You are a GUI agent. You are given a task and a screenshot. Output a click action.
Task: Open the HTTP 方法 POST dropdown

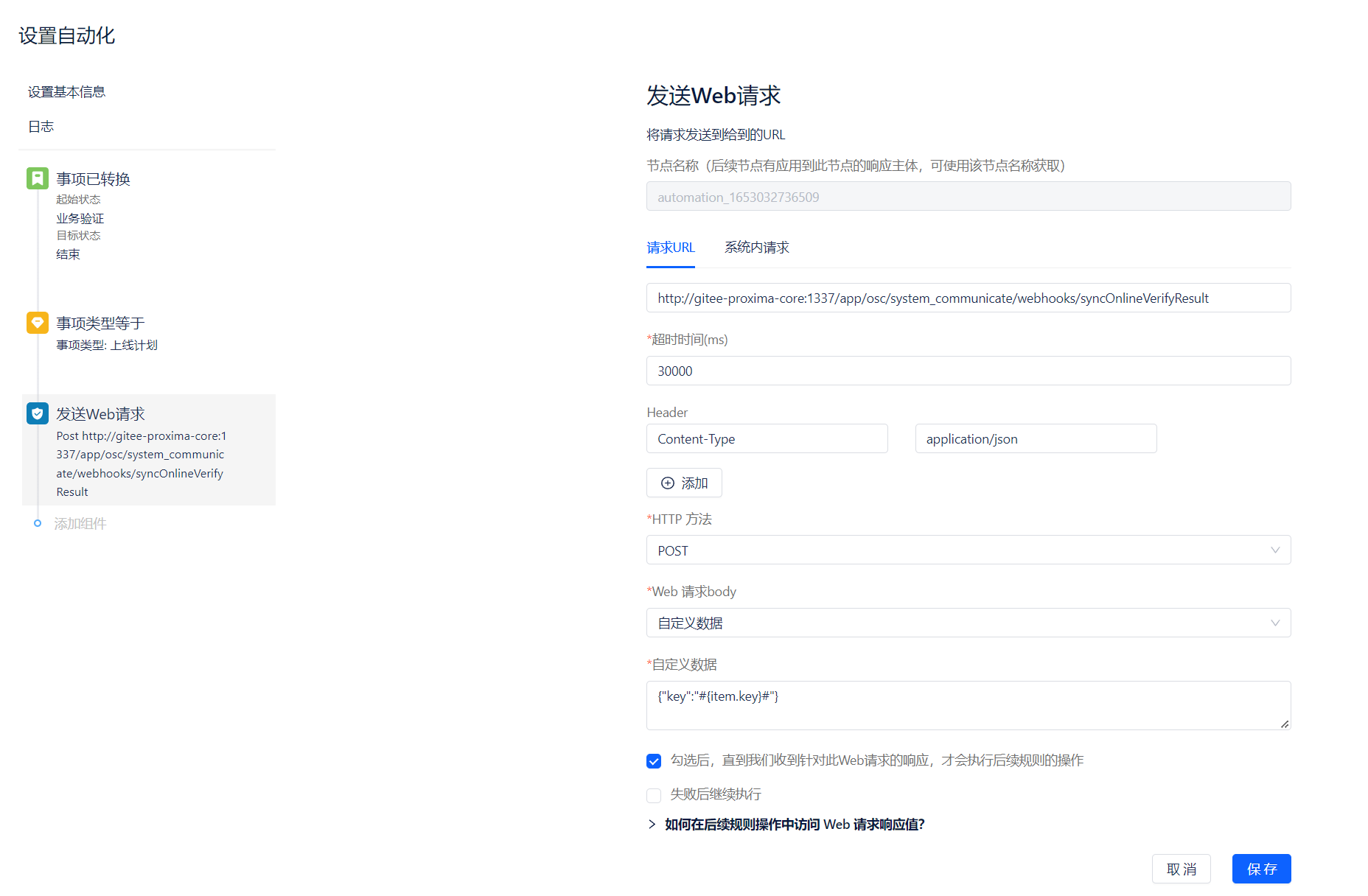tap(969, 550)
